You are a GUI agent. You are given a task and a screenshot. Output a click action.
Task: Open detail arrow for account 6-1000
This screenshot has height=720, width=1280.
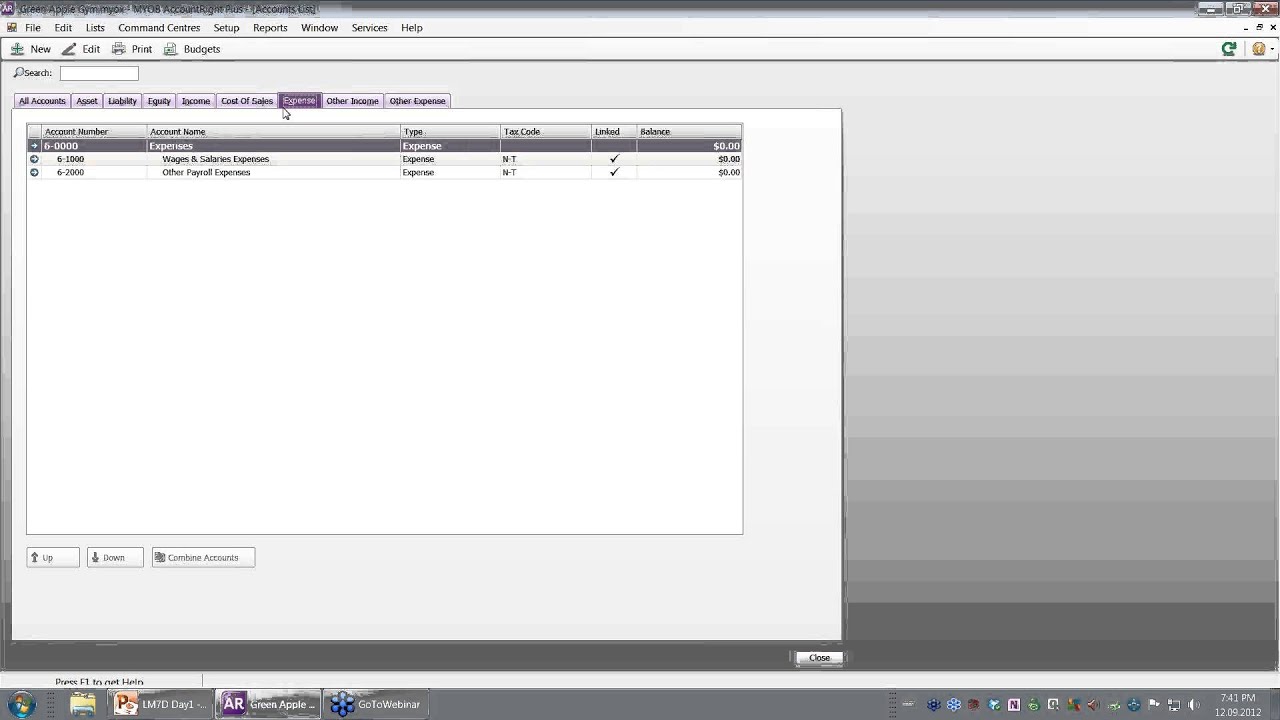tap(34, 159)
